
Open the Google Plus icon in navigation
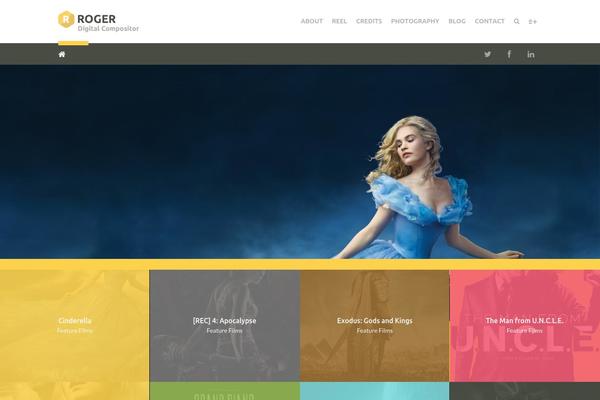click(x=533, y=21)
